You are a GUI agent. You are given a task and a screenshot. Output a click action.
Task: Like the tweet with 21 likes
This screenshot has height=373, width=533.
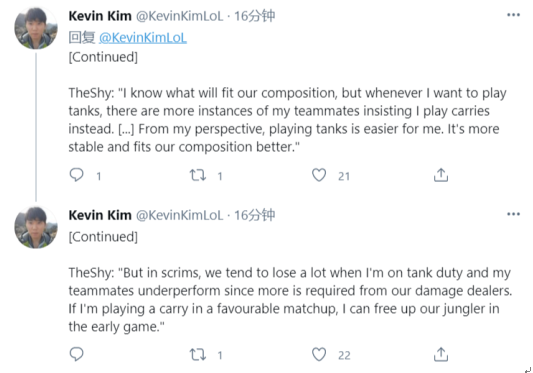tap(319, 175)
